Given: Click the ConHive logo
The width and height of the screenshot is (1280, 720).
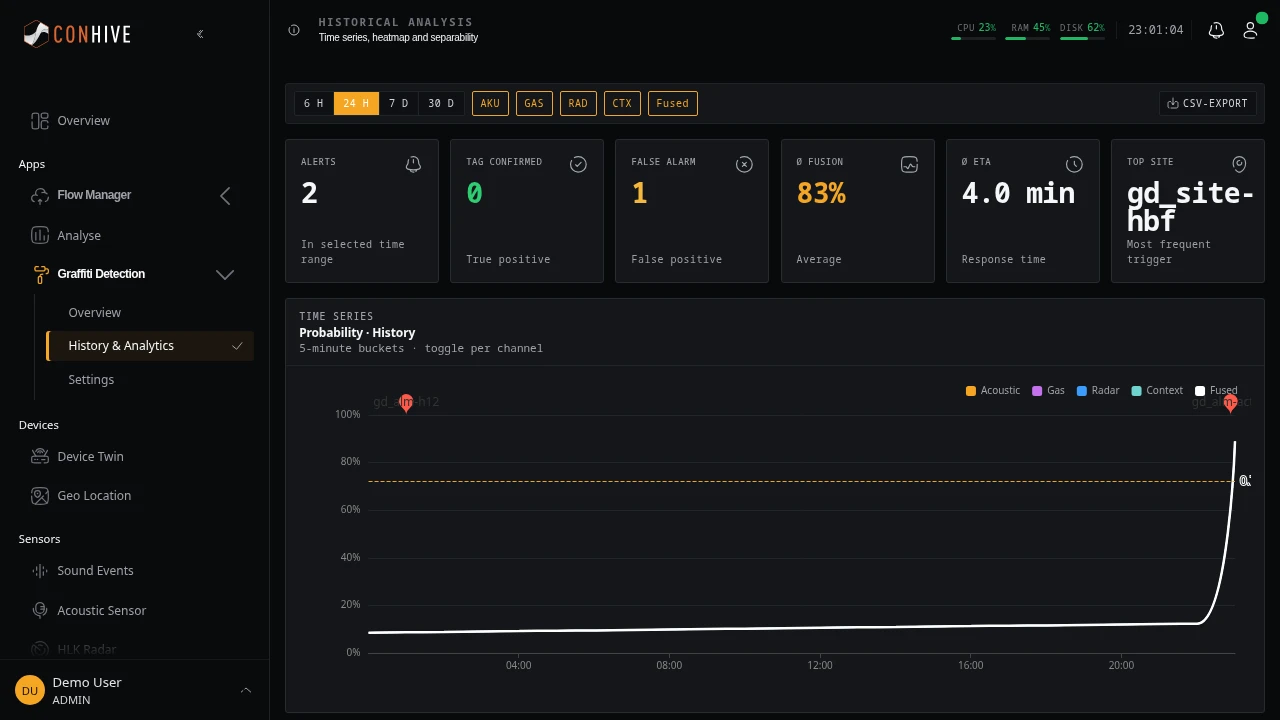Looking at the screenshot, I should pyautogui.click(x=77, y=34).
